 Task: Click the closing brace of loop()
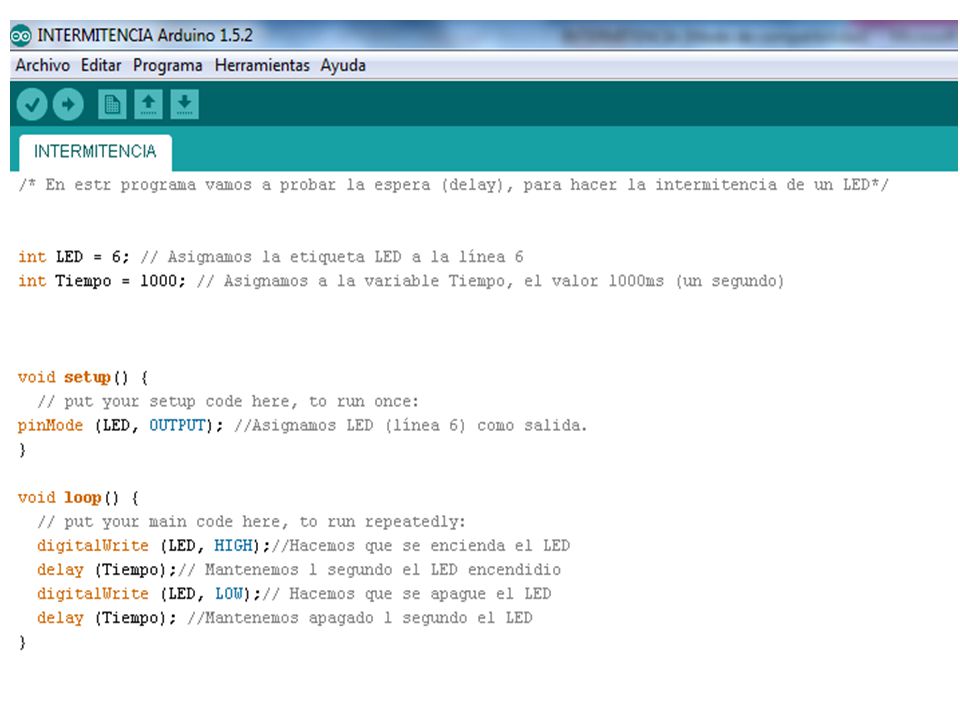coord(22,642)
